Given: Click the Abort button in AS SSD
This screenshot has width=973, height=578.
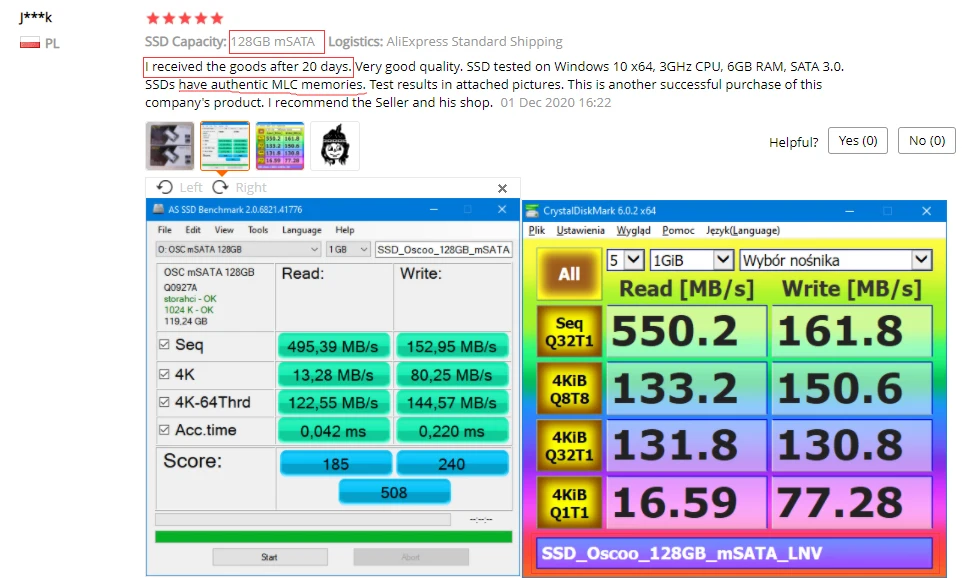Looking at the screenshot, I should click(x=411, y=557).
